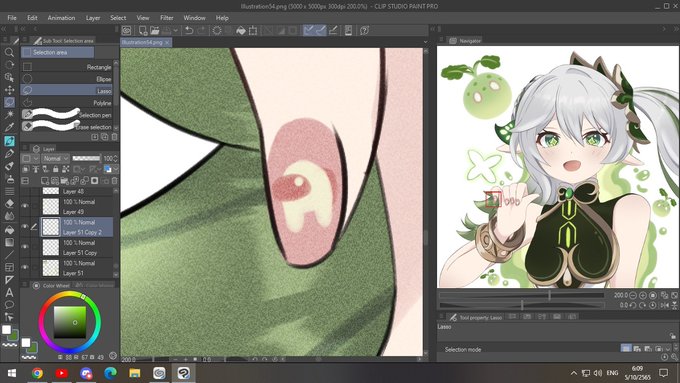Toggle the second snap button in command bar

click(320, 30)
